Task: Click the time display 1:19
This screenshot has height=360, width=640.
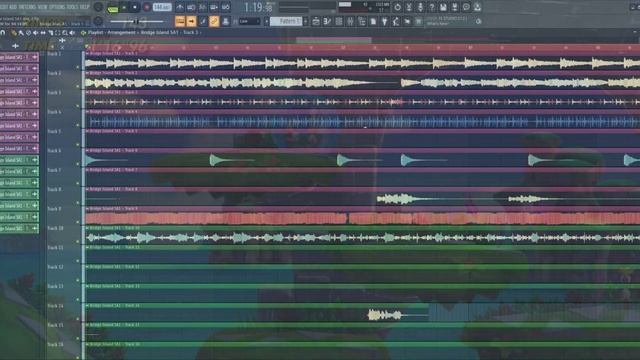Action: tap(258, 7)
